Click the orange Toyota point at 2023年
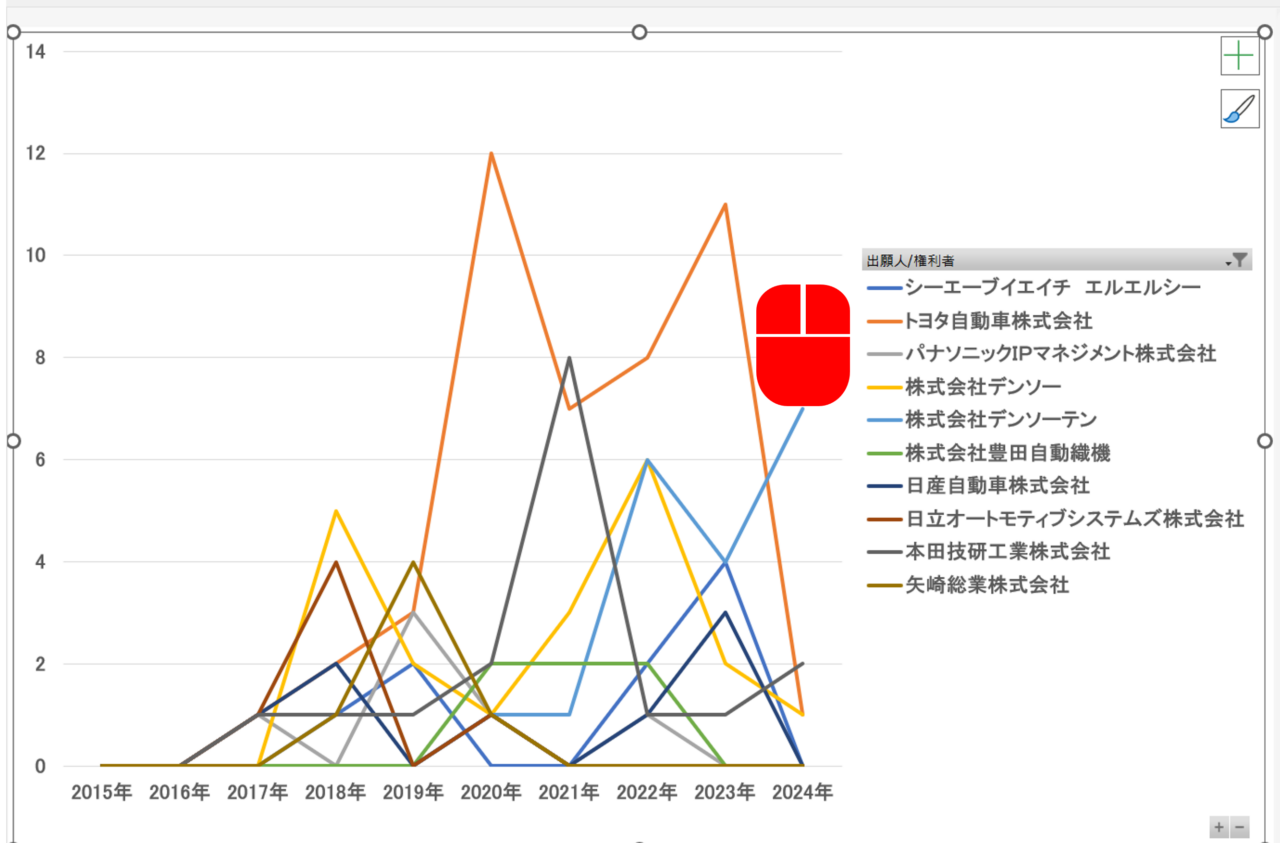This screenshot has width=1280, height=843. click(x=725, y=205)
